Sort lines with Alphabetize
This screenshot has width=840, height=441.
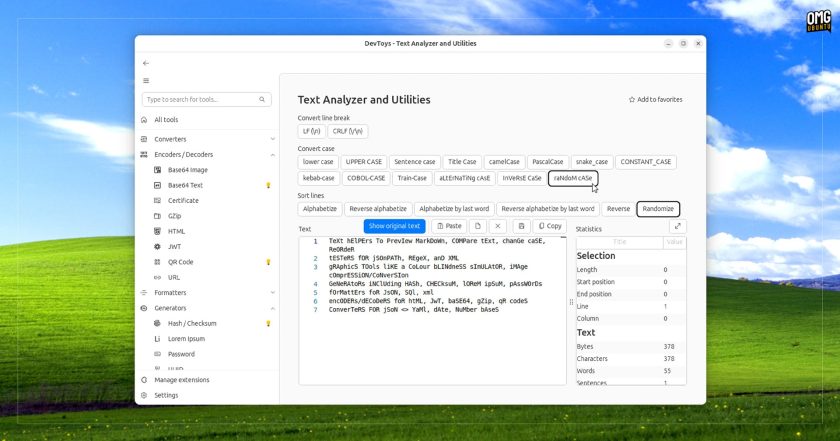(x=320, y=209)
